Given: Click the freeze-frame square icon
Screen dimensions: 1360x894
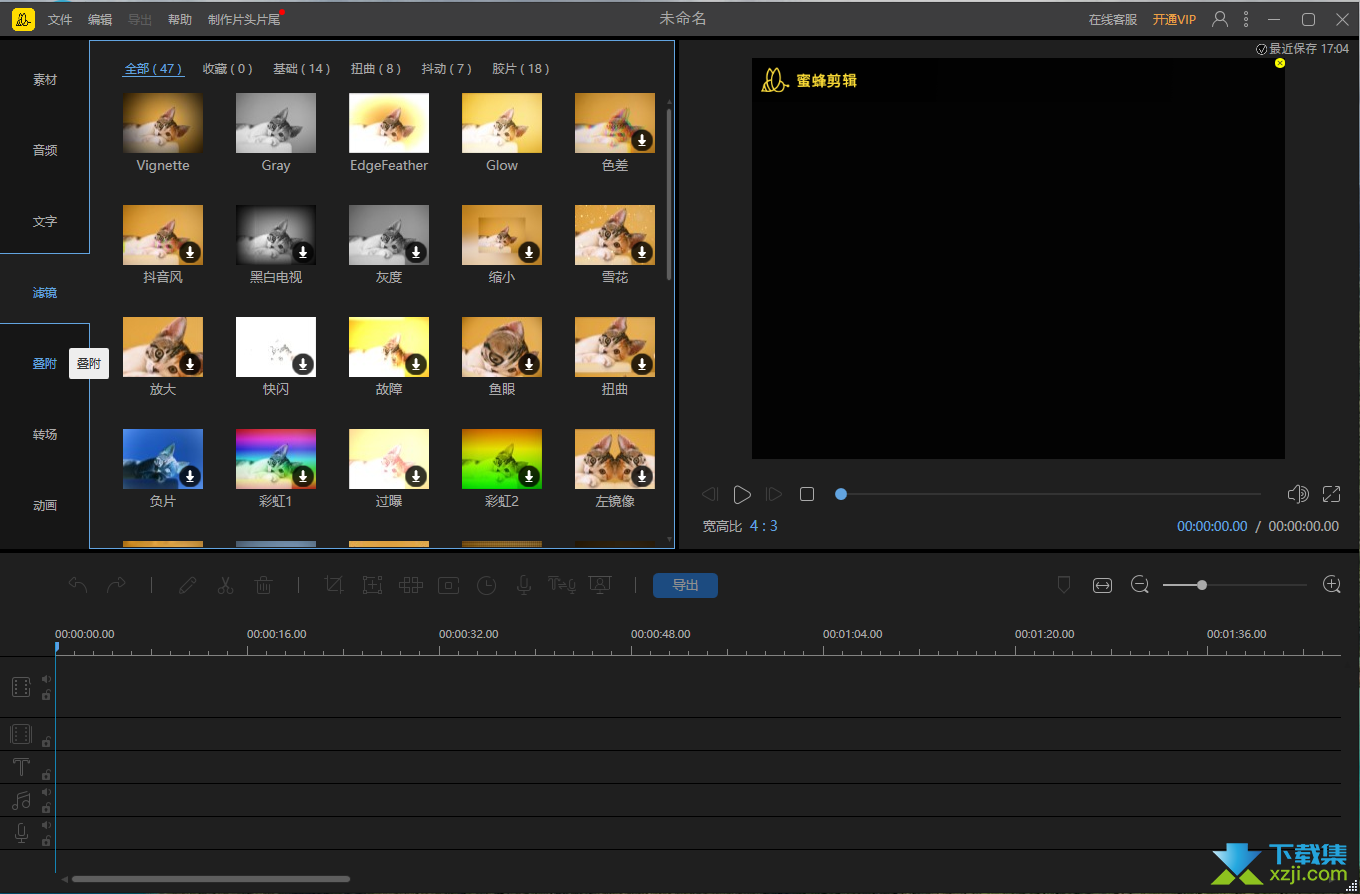Looking at the screenshot, I should point(448,585).
